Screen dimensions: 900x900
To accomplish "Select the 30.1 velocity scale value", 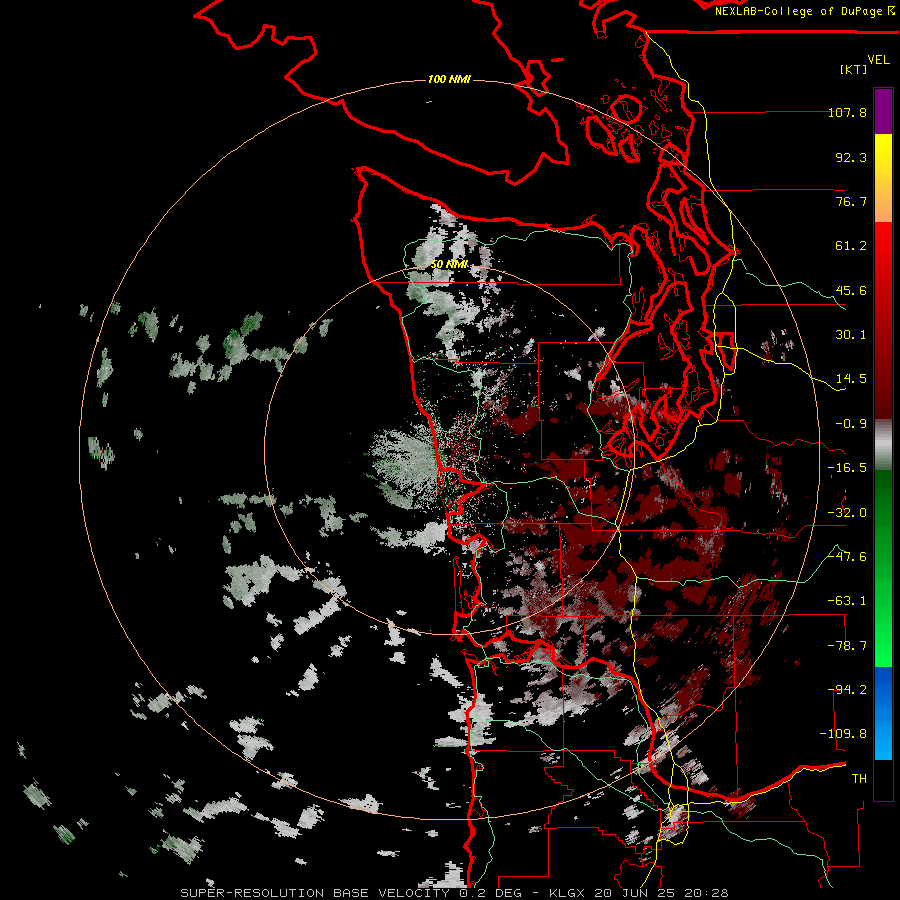I will click(851, 335).
